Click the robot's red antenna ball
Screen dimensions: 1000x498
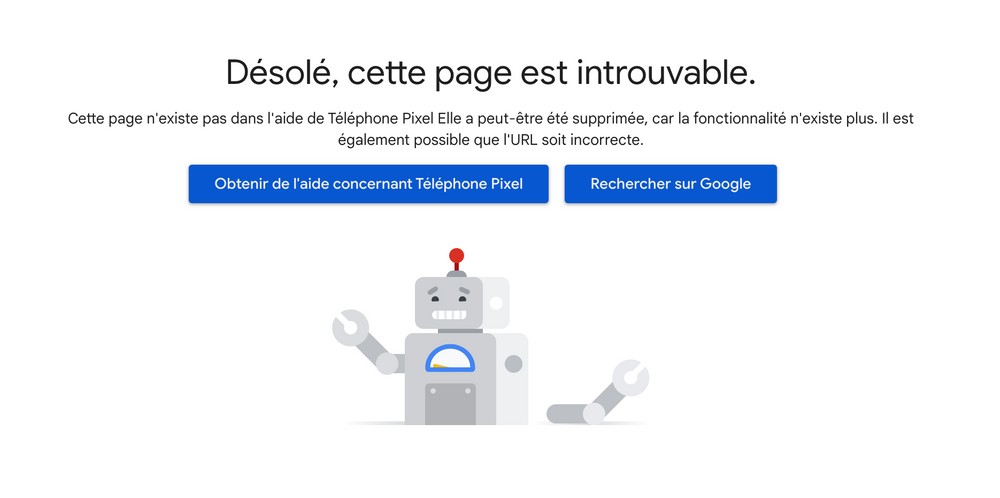coord(456,256)
